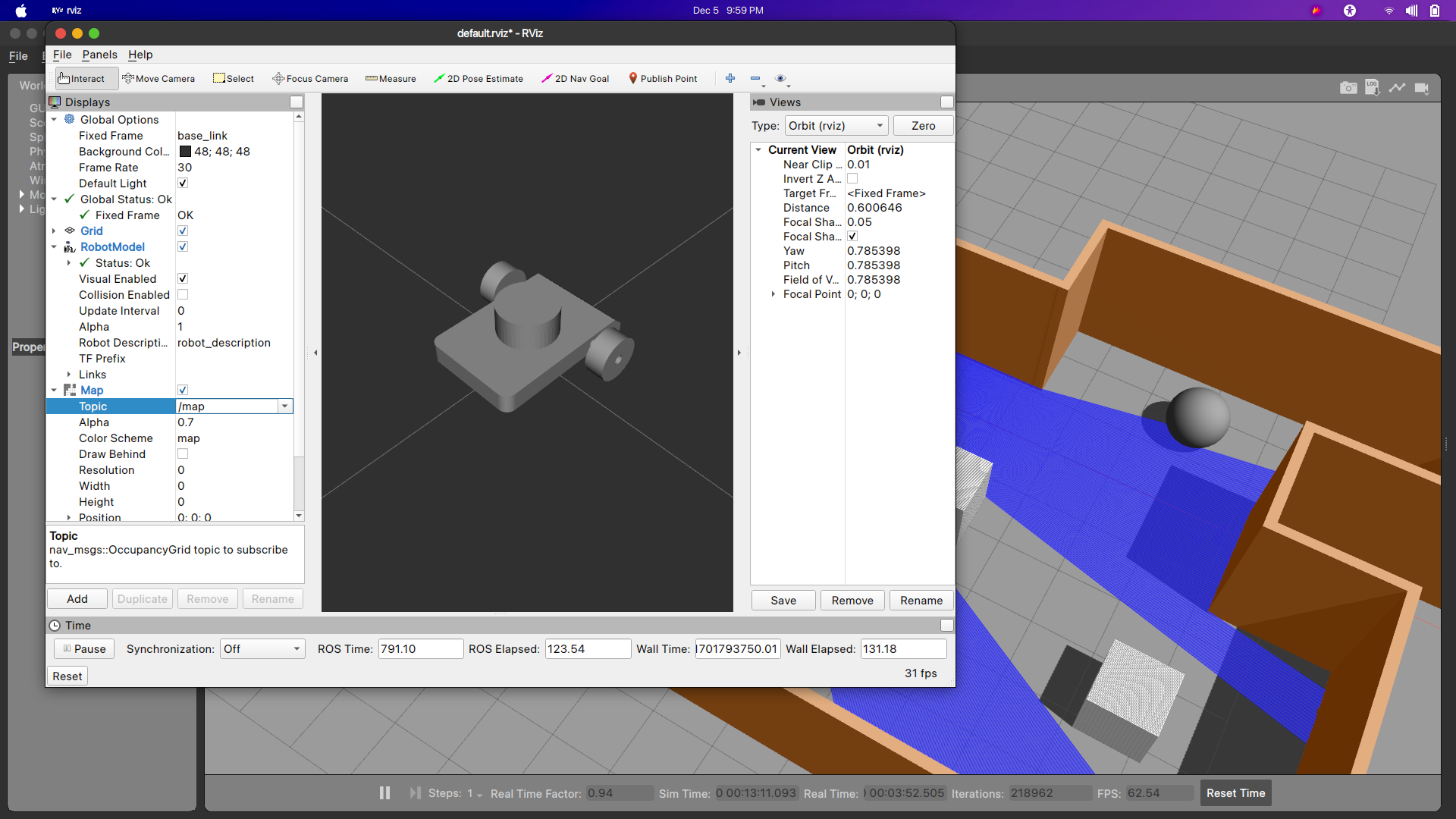Select the Move Camera tool

(158, 78)
